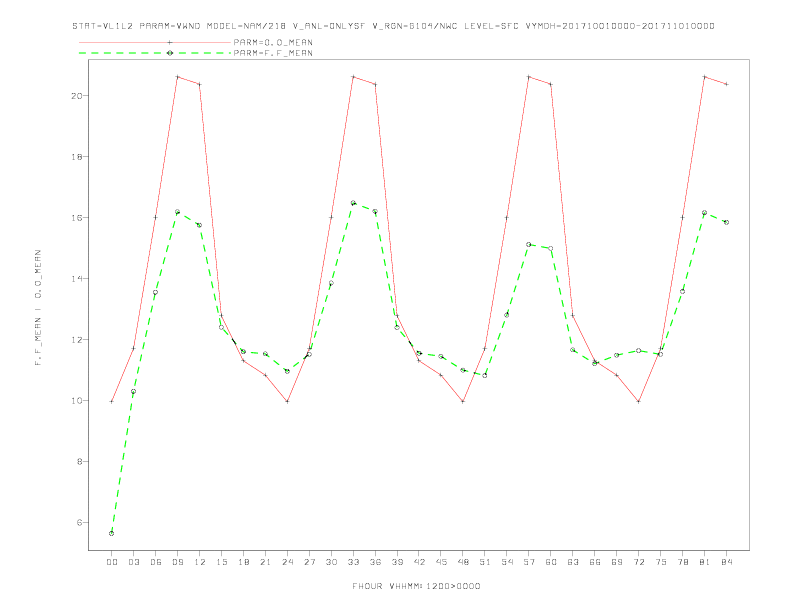792x612 pixels.
Task: Click the green circle data point at hour 00
Action: [x=112, y=533]
